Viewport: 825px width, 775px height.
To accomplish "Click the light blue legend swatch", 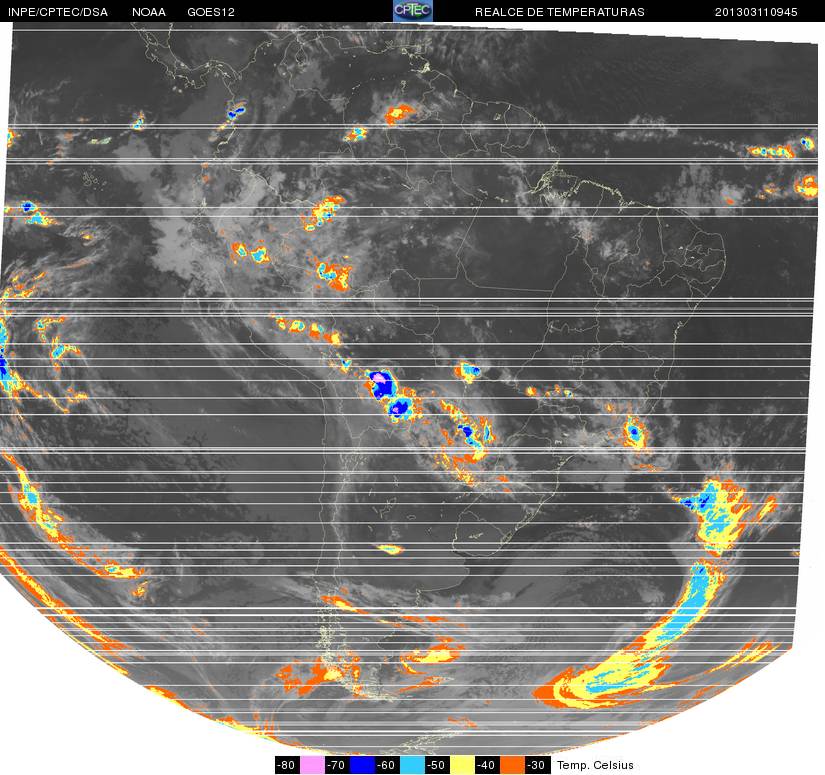I will coord(412,765).
